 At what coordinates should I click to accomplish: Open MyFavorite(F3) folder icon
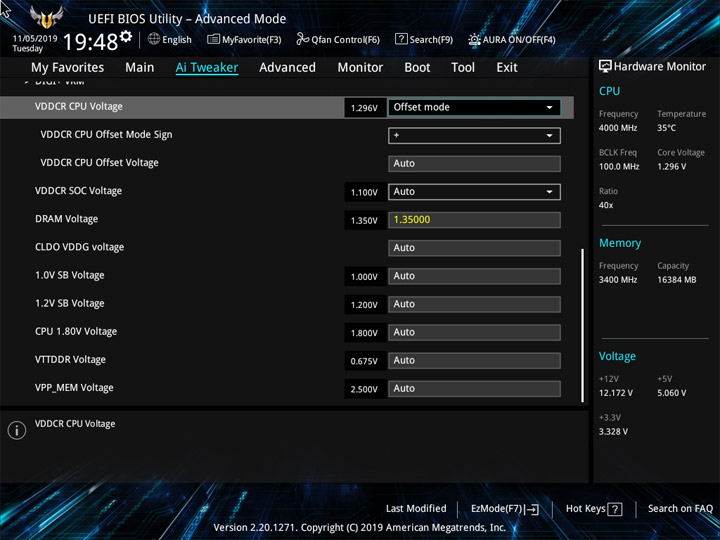[x=213, y=39]
